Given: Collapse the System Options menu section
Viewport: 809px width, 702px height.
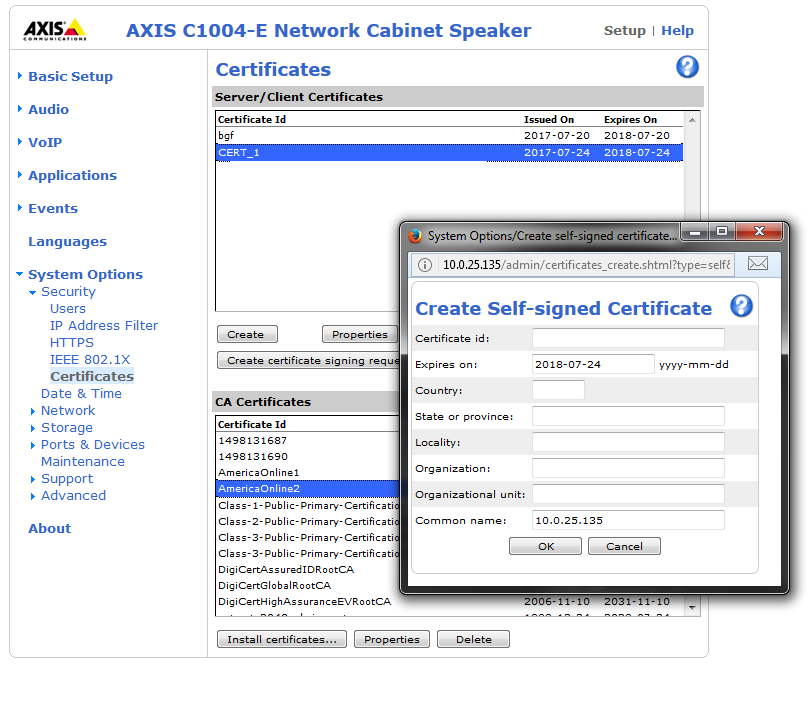Looking at the screenshot, I should [85, 274].
